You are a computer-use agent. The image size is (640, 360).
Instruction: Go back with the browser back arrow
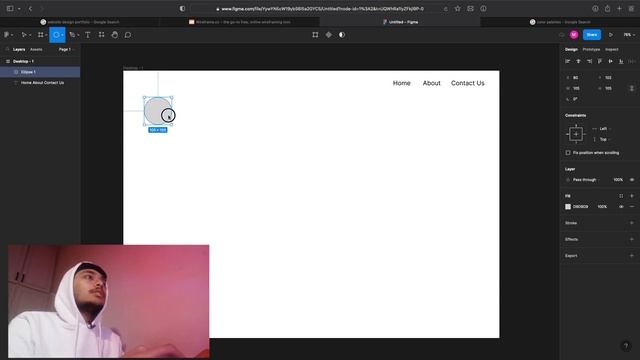[30, 9]
